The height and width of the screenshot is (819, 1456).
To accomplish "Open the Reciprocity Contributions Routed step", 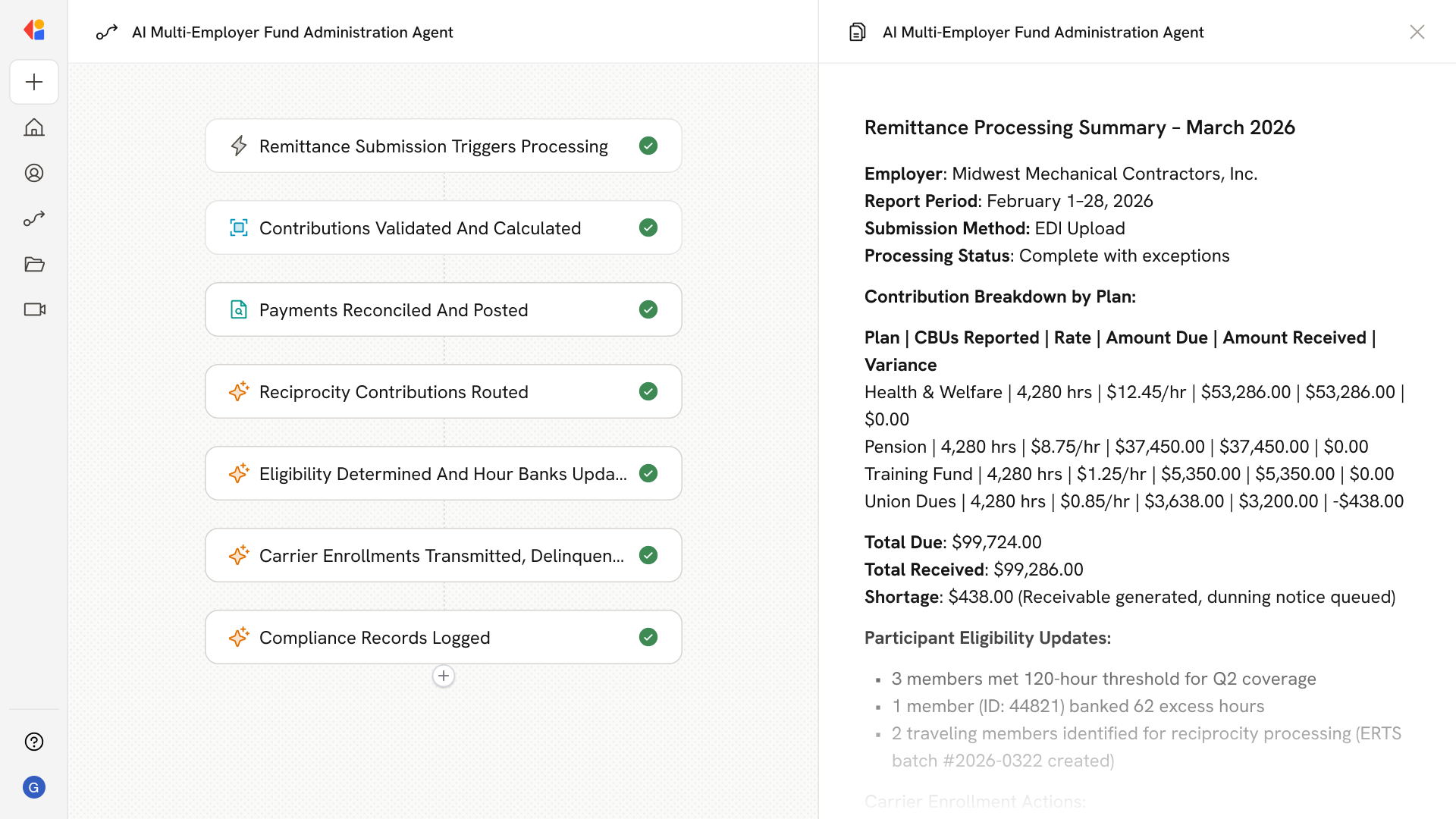I will click(393, 391).
